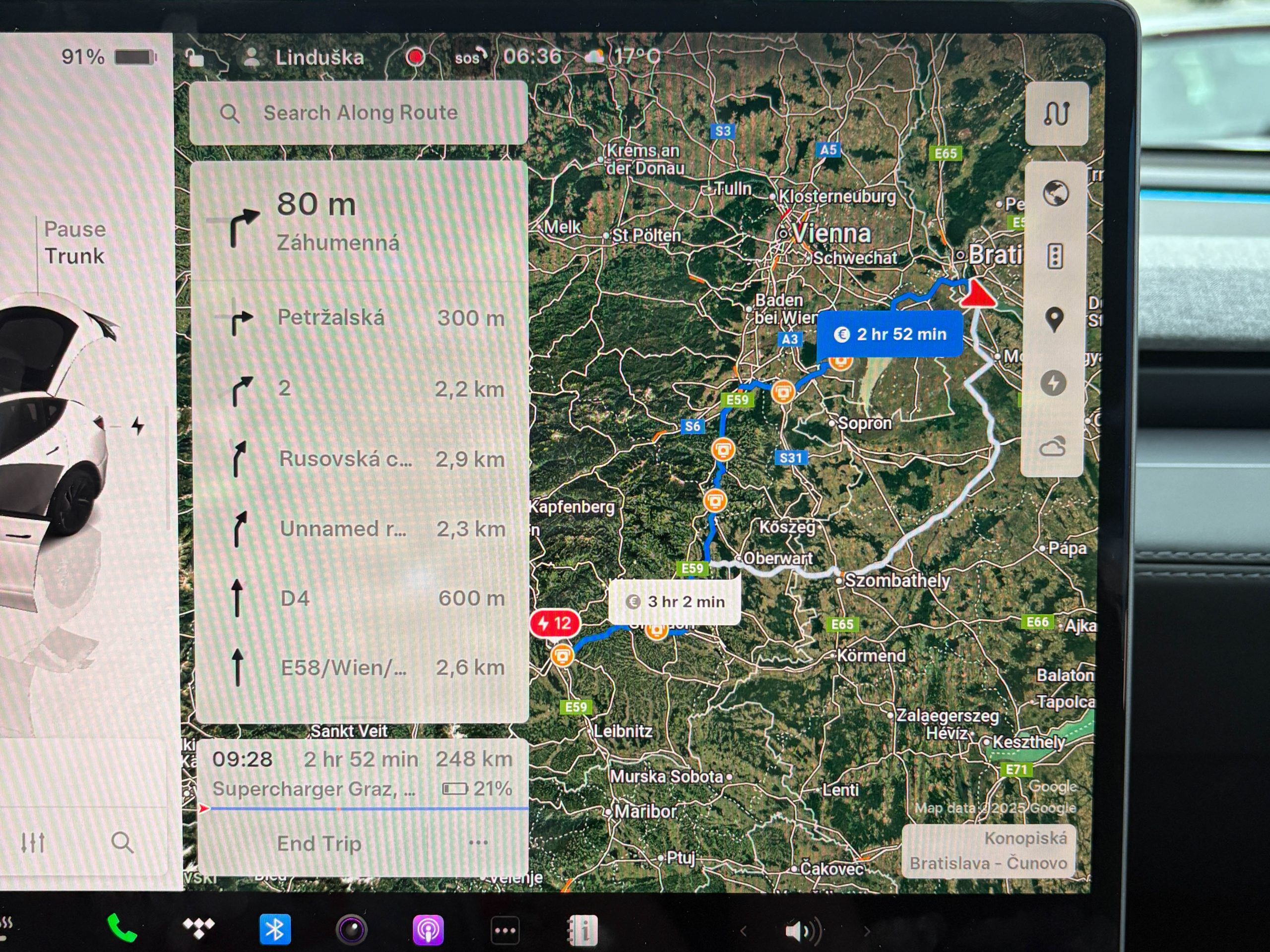
Task: Increase volume with right arrow
Action: (867, 931)
